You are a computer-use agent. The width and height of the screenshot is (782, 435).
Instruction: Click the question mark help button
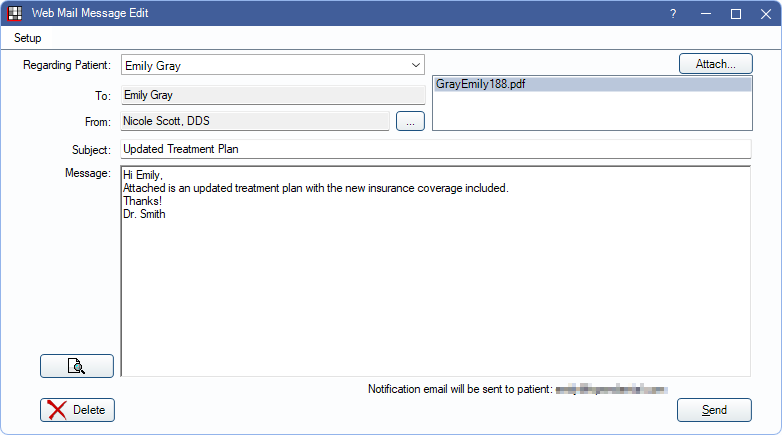tap(672, 14)
